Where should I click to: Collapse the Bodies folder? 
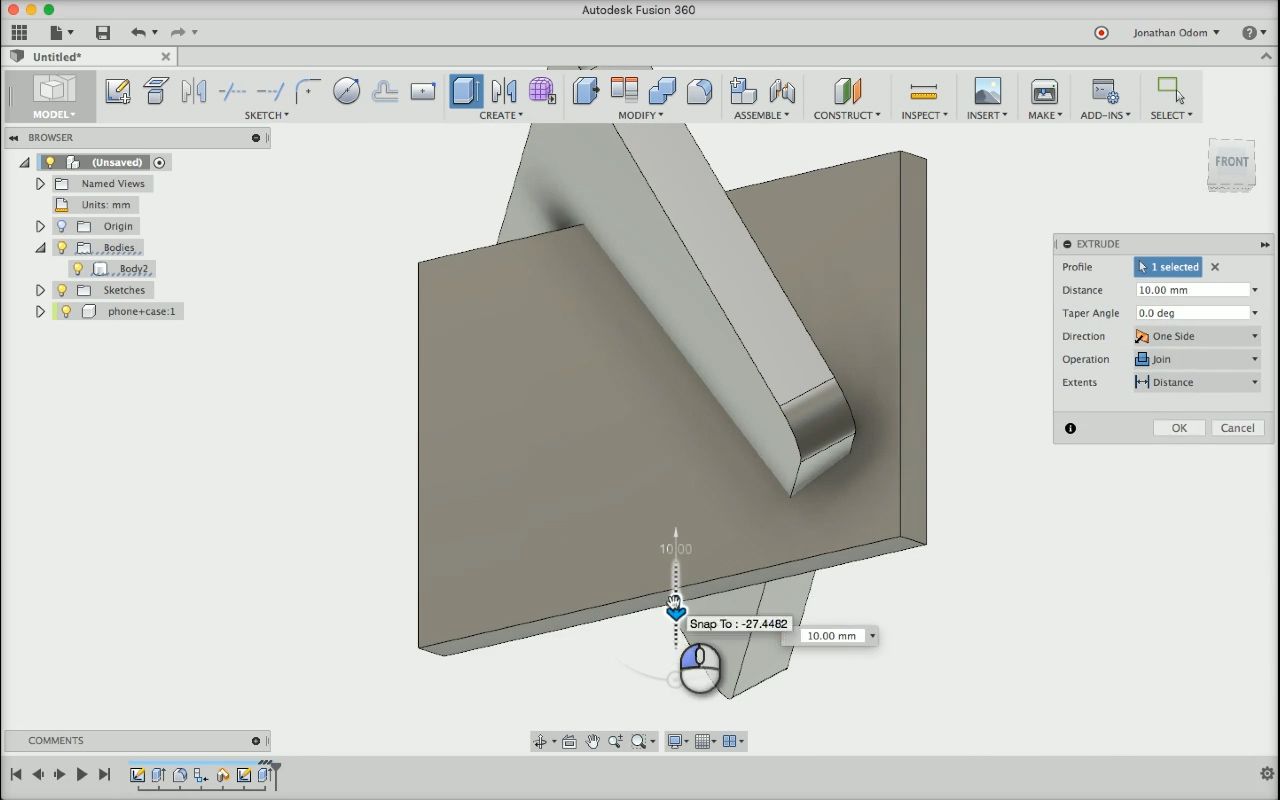pos(40,248)
